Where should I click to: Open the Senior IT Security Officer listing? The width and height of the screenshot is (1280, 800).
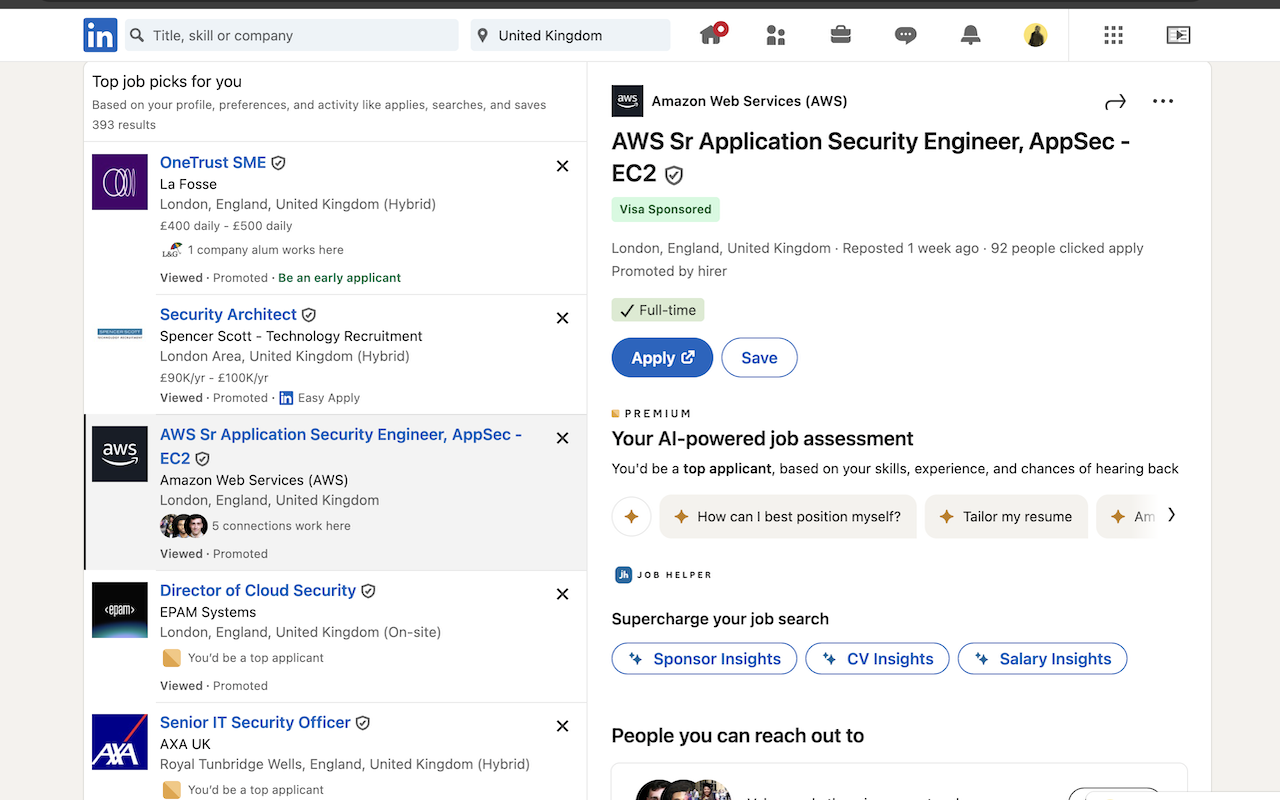[x=255, y=723]
